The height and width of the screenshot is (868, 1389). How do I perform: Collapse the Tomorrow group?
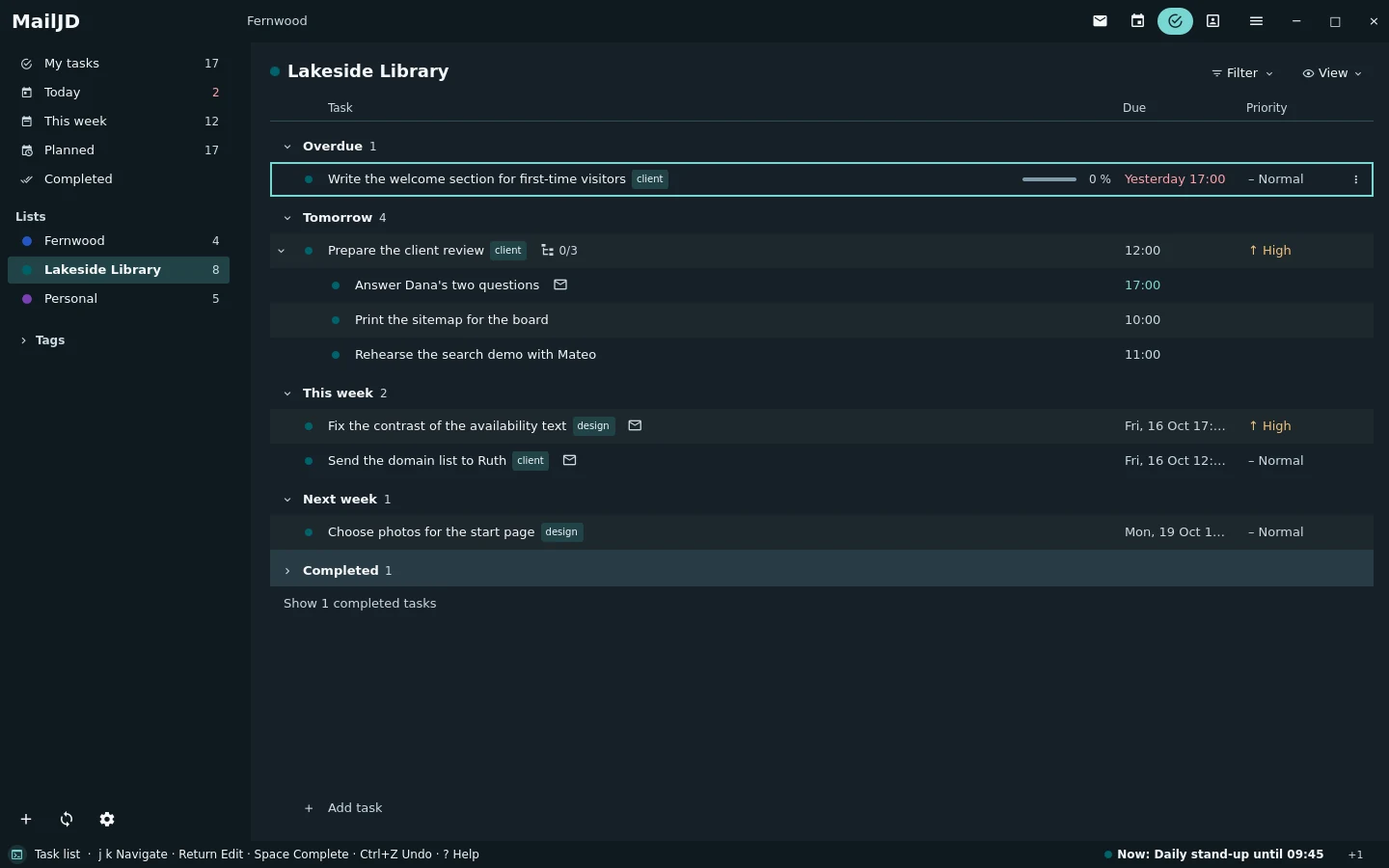(x=287, y=218)
